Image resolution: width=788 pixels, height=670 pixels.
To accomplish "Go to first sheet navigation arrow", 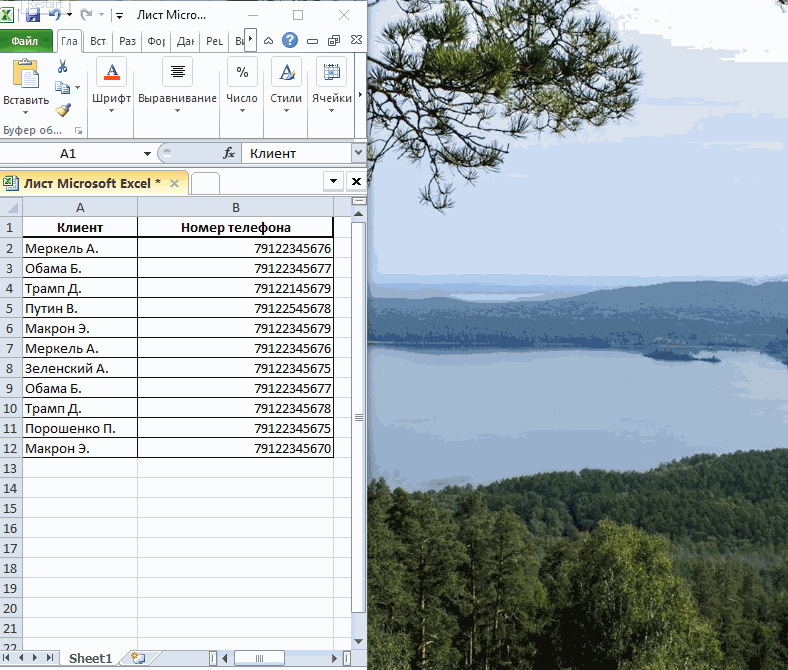I will [7, 657].
